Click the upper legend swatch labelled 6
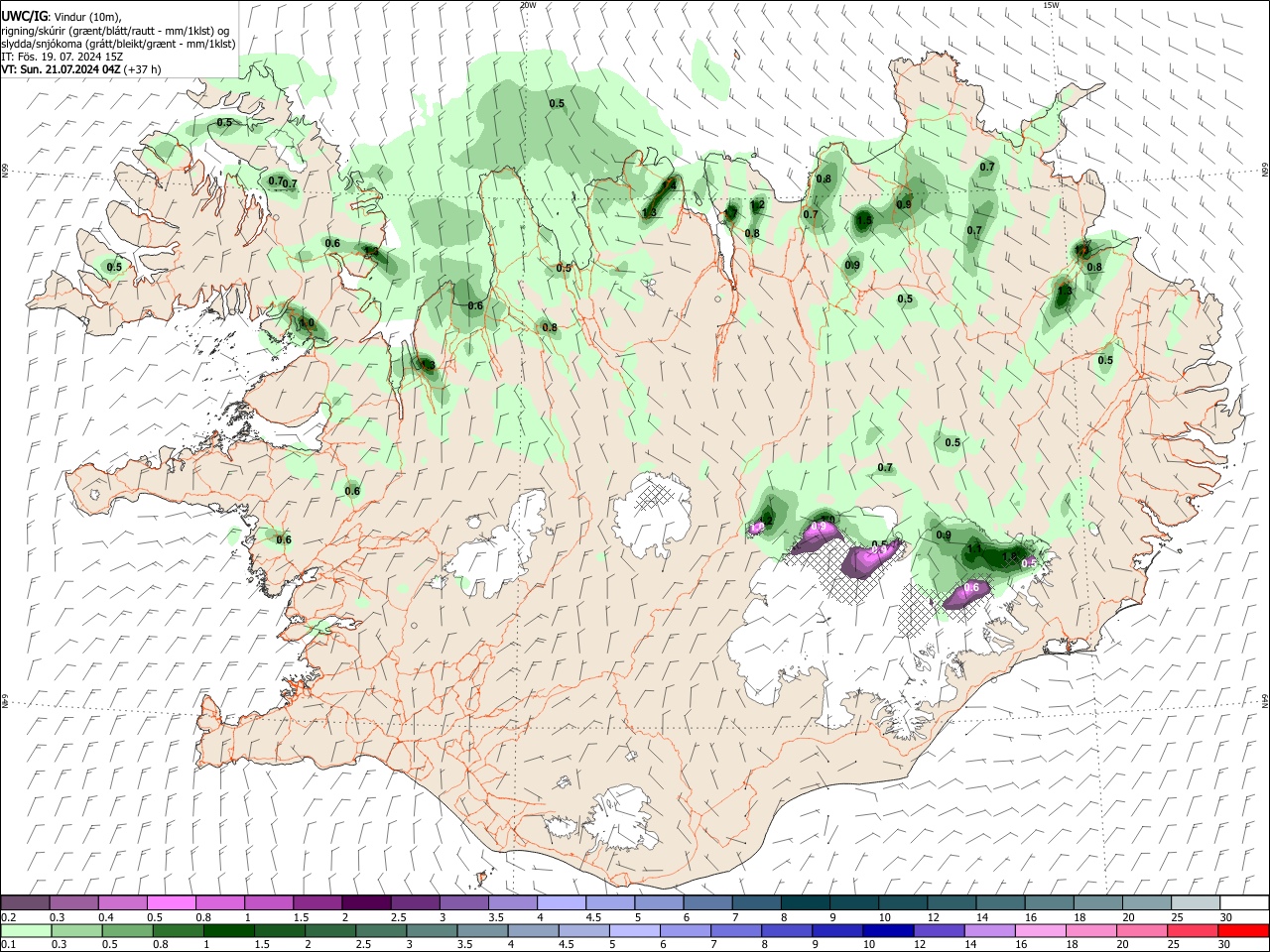 tap(705, 902)
